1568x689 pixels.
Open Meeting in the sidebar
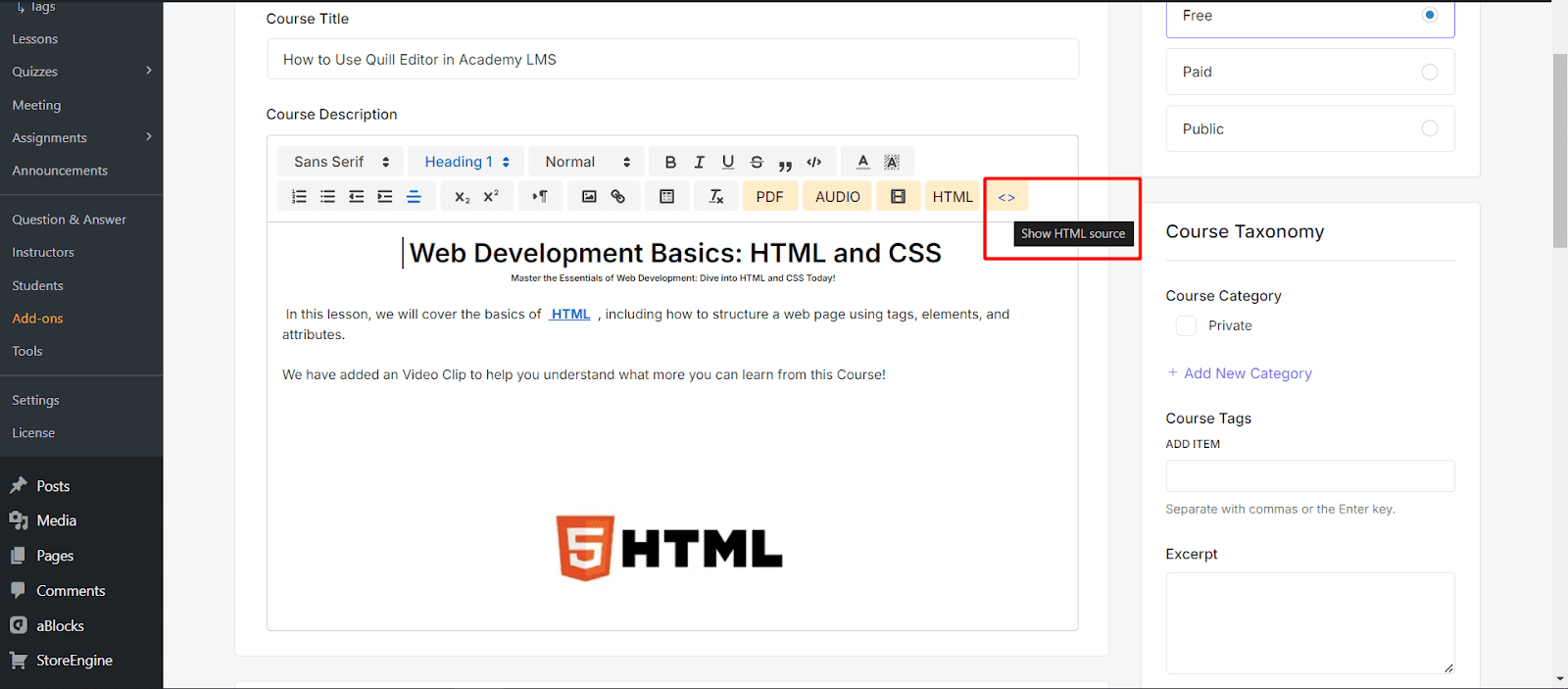point(36,105)
